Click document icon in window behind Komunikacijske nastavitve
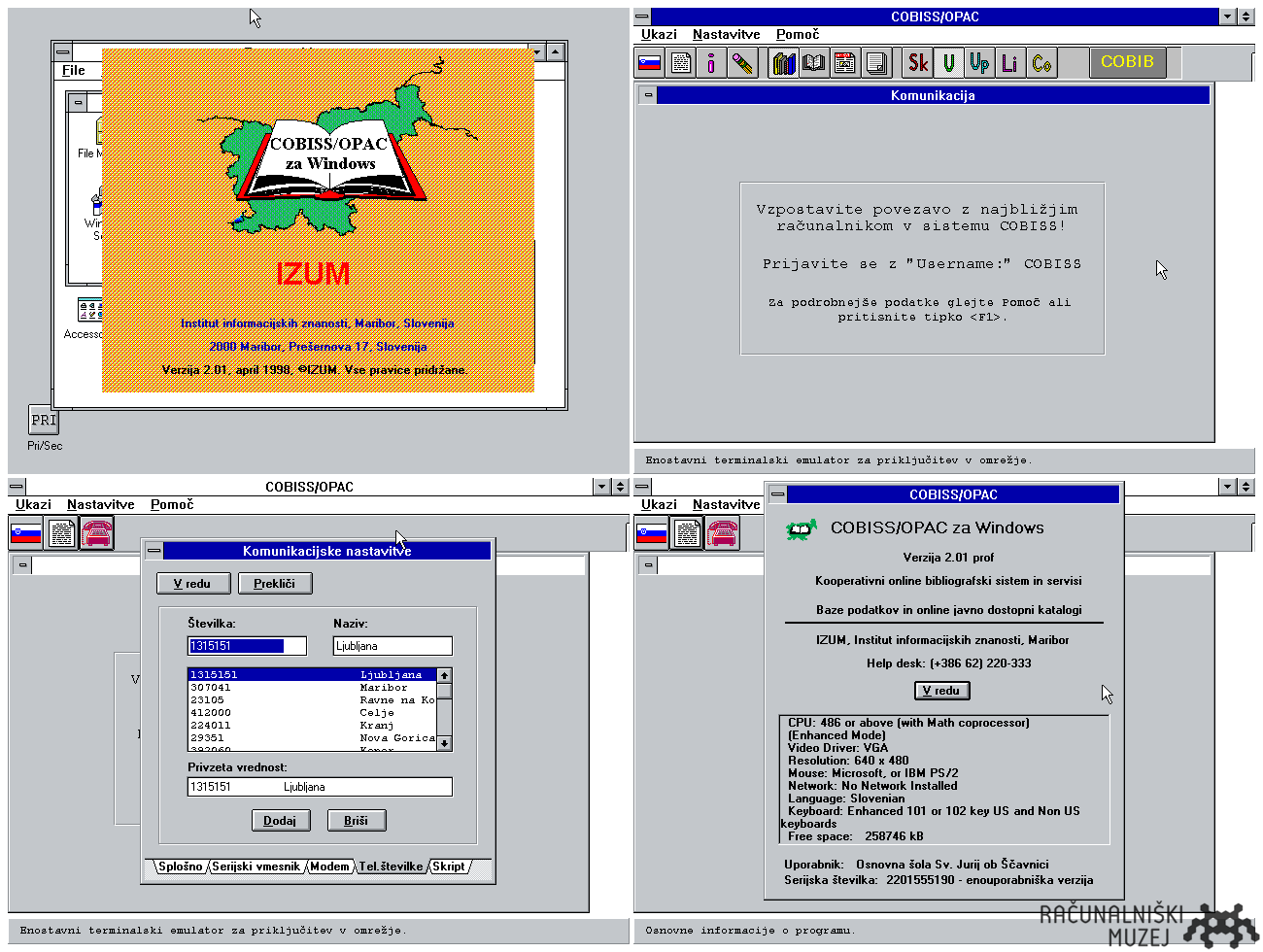 click(x=61, y=533)
